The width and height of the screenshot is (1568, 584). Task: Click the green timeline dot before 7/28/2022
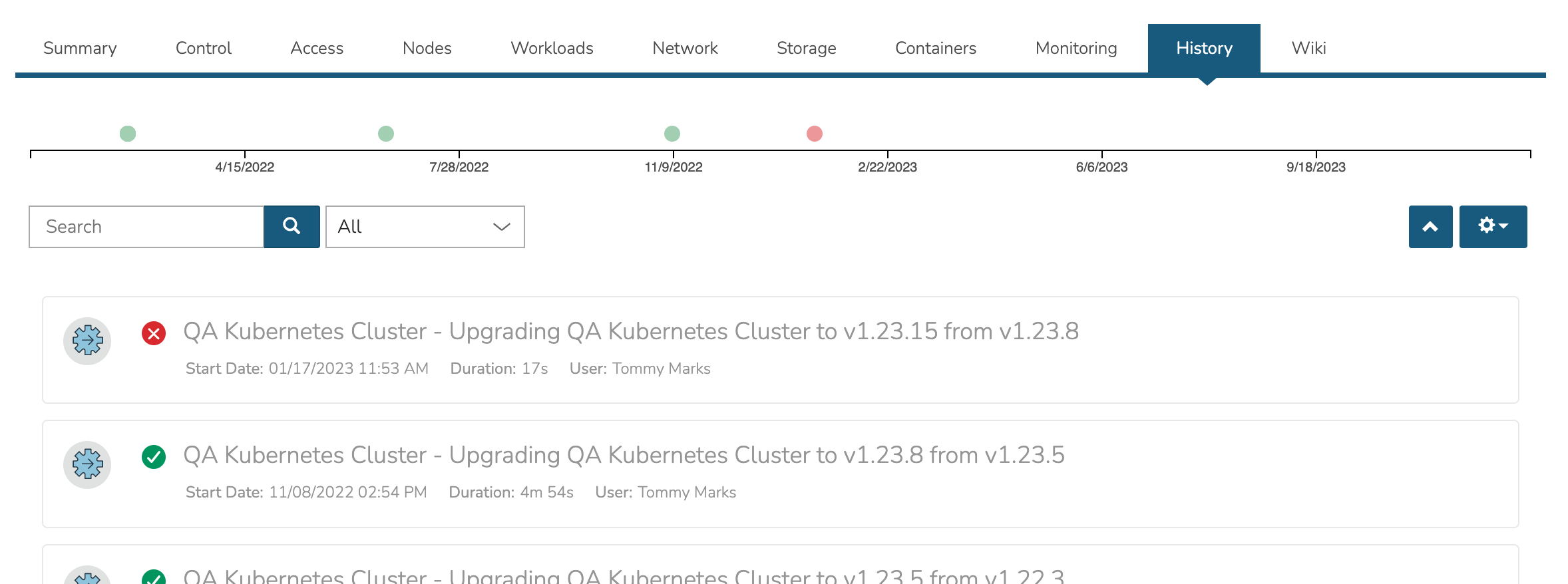(x=386, y=134)
